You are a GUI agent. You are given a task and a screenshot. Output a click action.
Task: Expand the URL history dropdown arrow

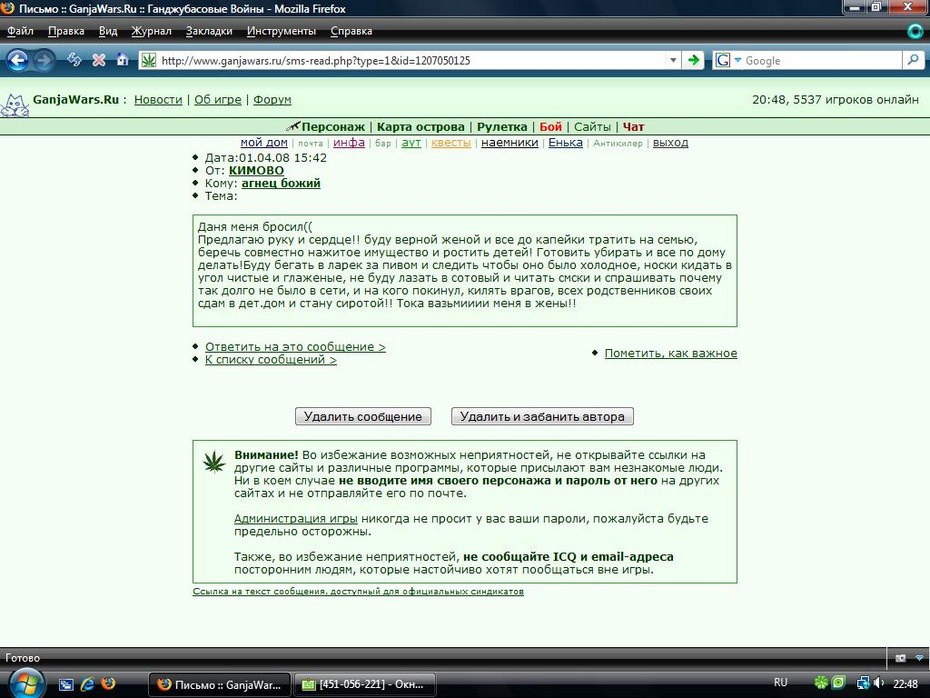coord(673,60)
